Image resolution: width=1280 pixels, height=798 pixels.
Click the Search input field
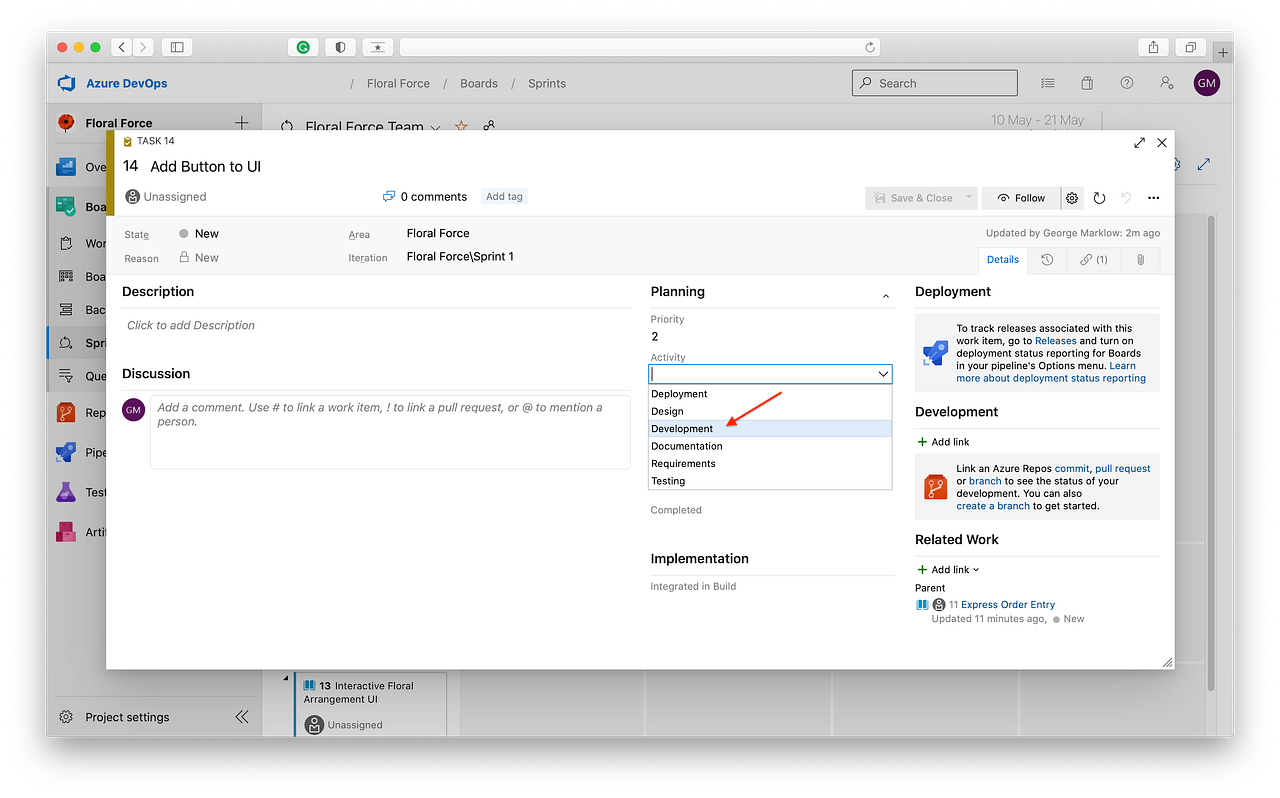[x=935, y=83]
